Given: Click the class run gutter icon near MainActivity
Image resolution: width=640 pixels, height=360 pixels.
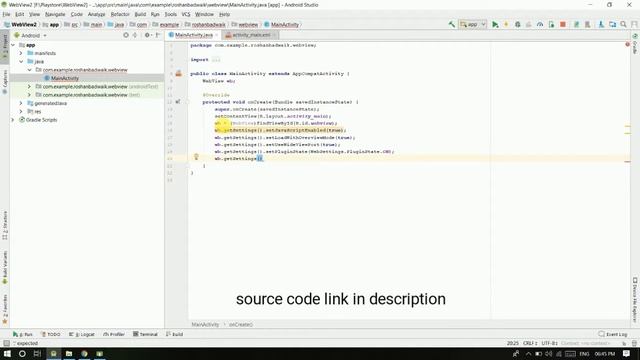Looking at the screenshot, I should [x=178, y=73].
